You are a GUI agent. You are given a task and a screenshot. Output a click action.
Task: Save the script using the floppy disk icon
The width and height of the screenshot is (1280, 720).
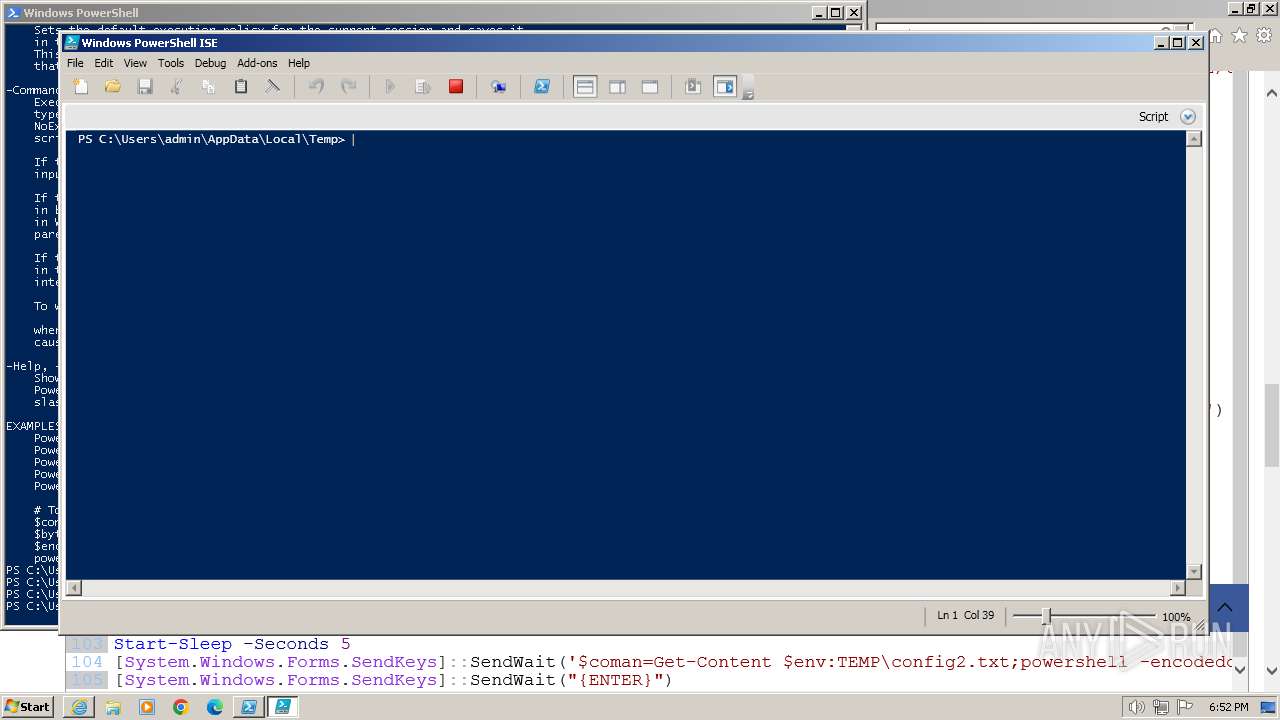point(145,87)
